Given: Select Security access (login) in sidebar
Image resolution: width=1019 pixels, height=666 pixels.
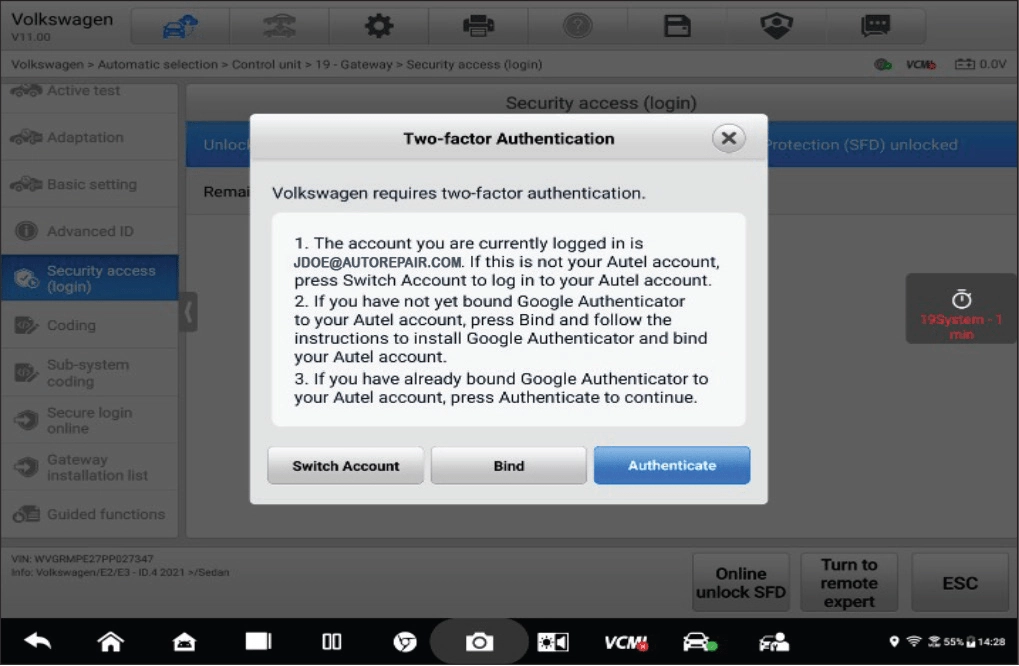Looking at the screenshot, I should pyautogui.click(x=89, y=277).
